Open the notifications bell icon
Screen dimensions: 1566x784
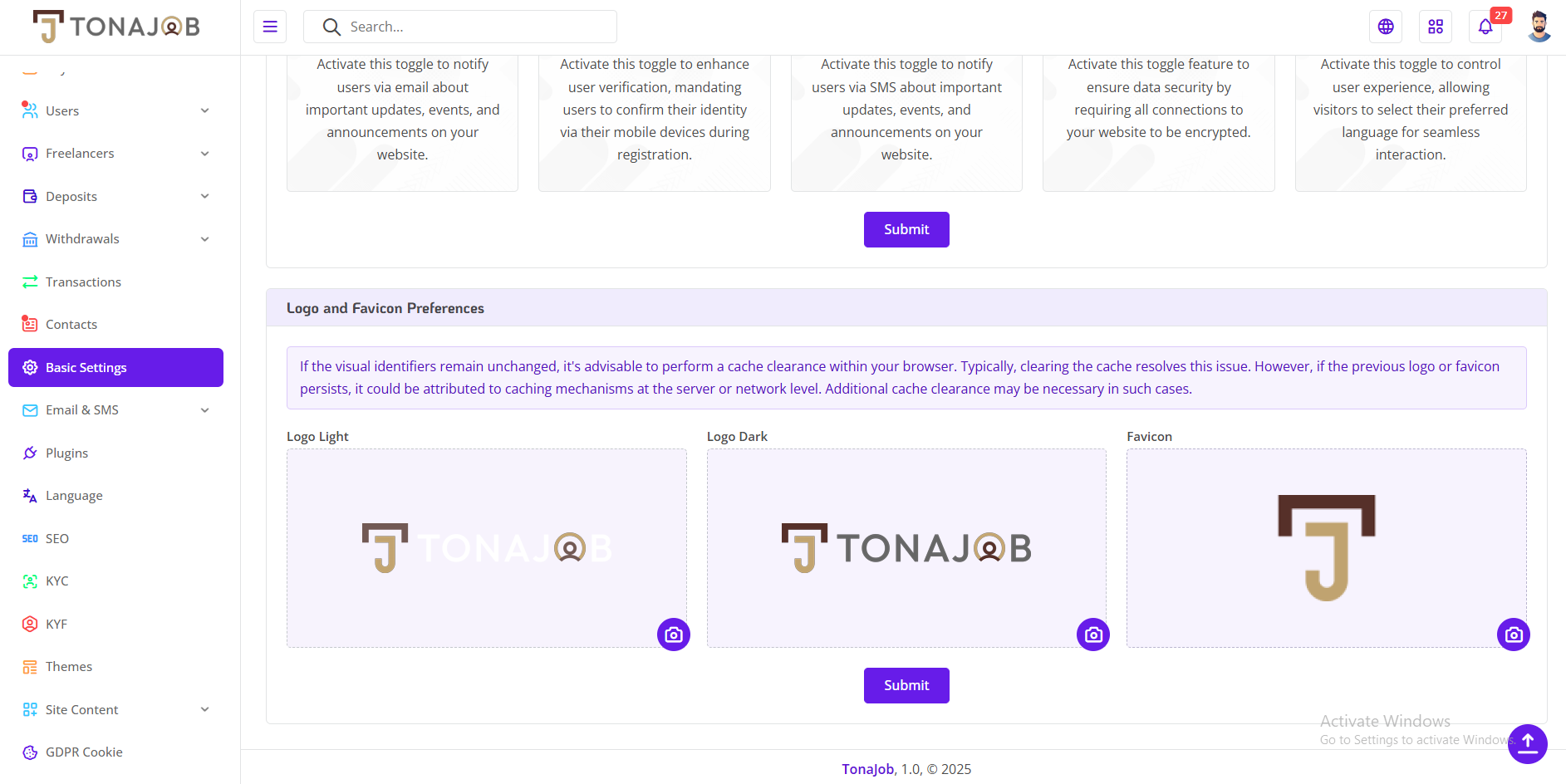[1485, 27]
